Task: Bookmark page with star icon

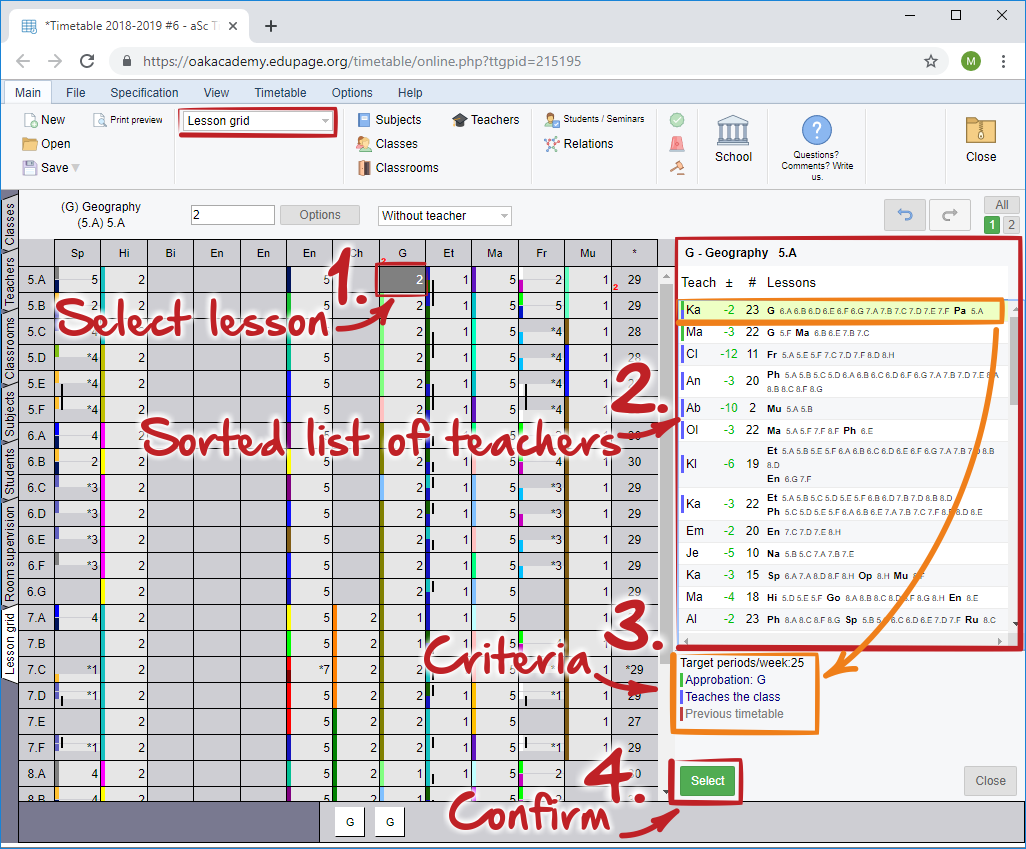Action: [931, 61]
